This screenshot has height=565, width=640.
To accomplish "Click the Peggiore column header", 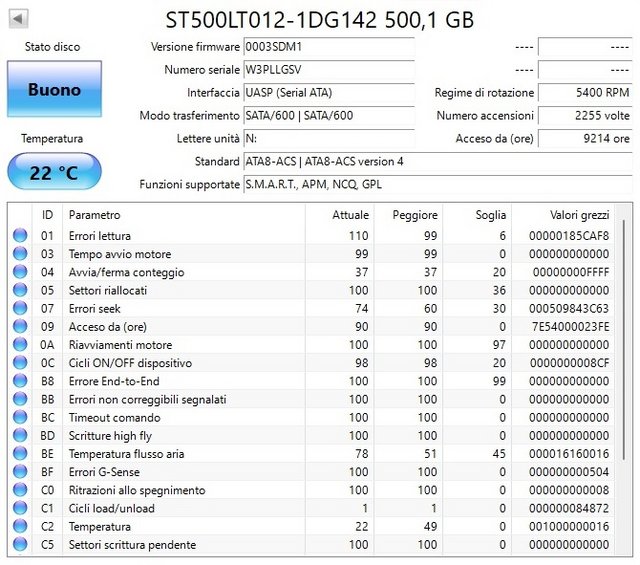I will 408,215.
